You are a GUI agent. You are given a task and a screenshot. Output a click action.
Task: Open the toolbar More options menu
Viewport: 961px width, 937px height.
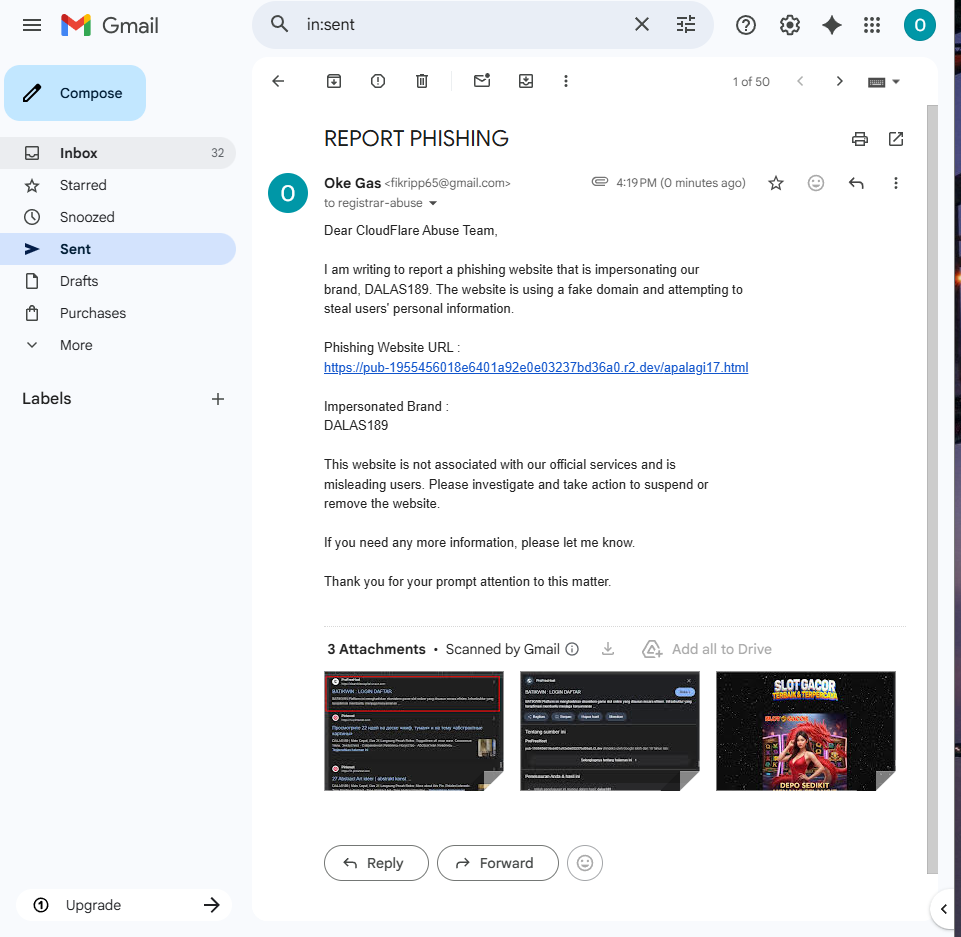pyautogui.click(x=566, y=81)
